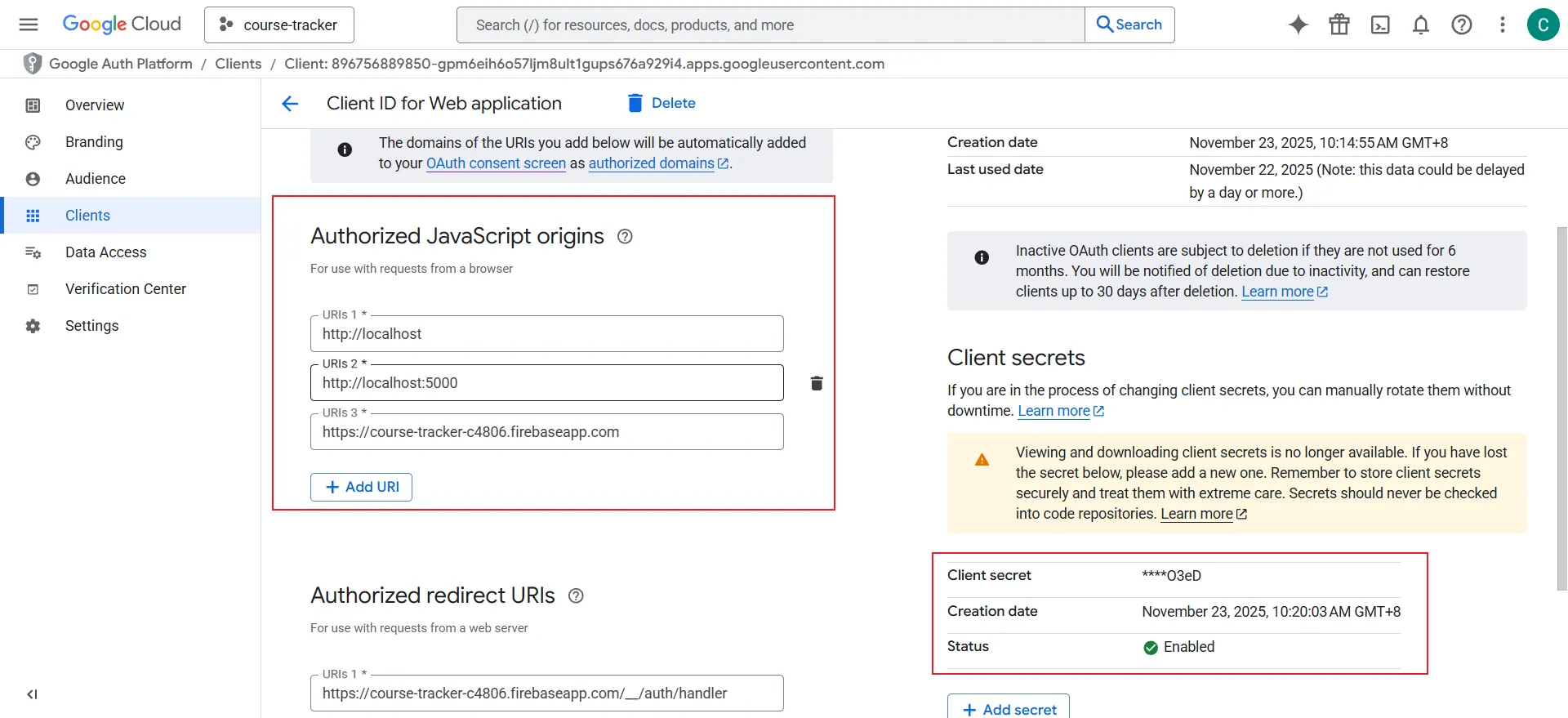Show help for Authorized JavaScript origins
Image resolution: width=1568 pixels, height=718 pixels.
click(x=625, y=237)
